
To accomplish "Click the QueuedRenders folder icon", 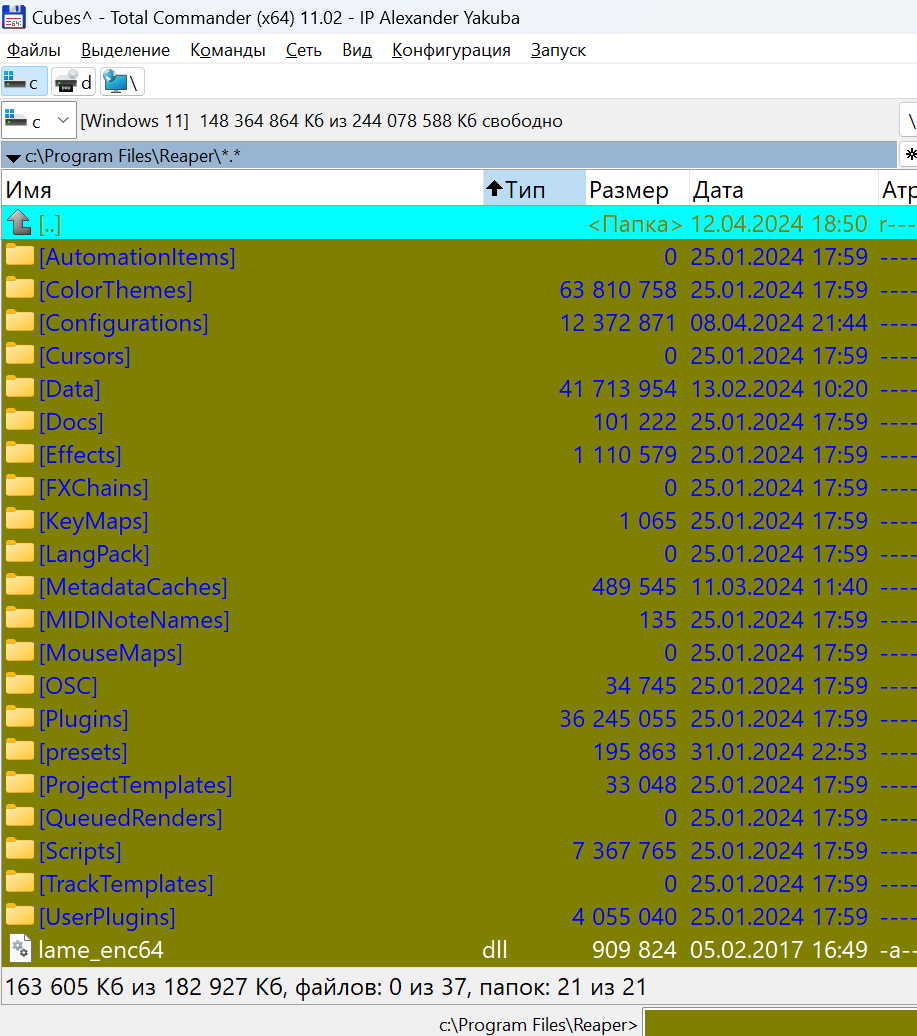I will [x=20, y=817].
